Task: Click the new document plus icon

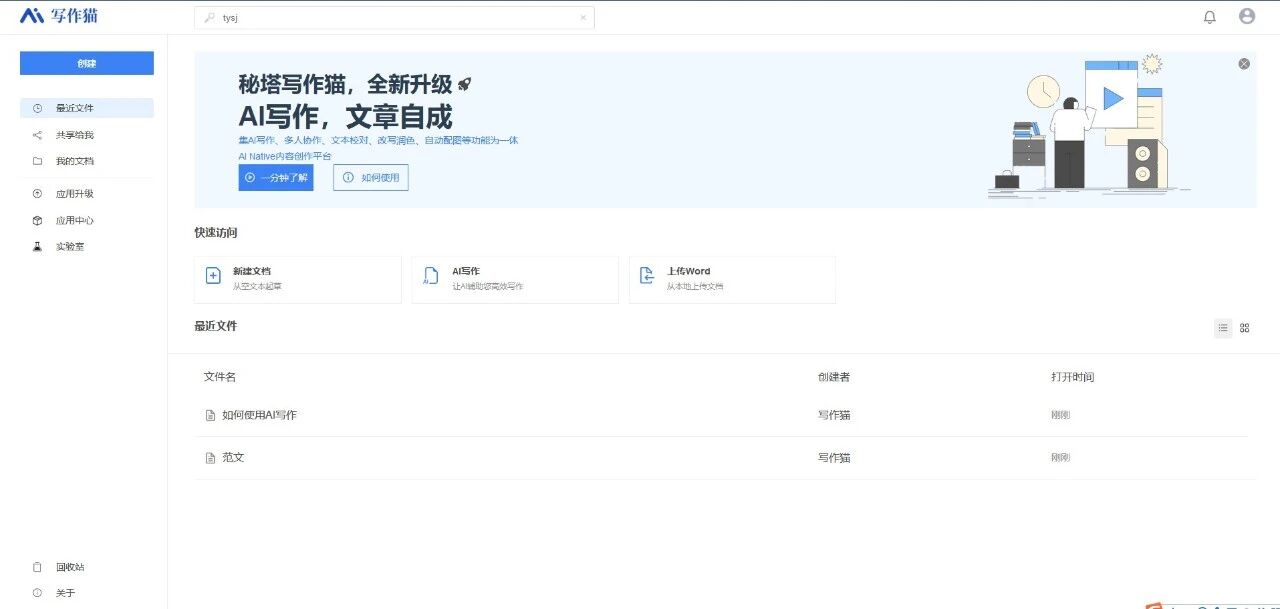Action: (x=213, y=276)
